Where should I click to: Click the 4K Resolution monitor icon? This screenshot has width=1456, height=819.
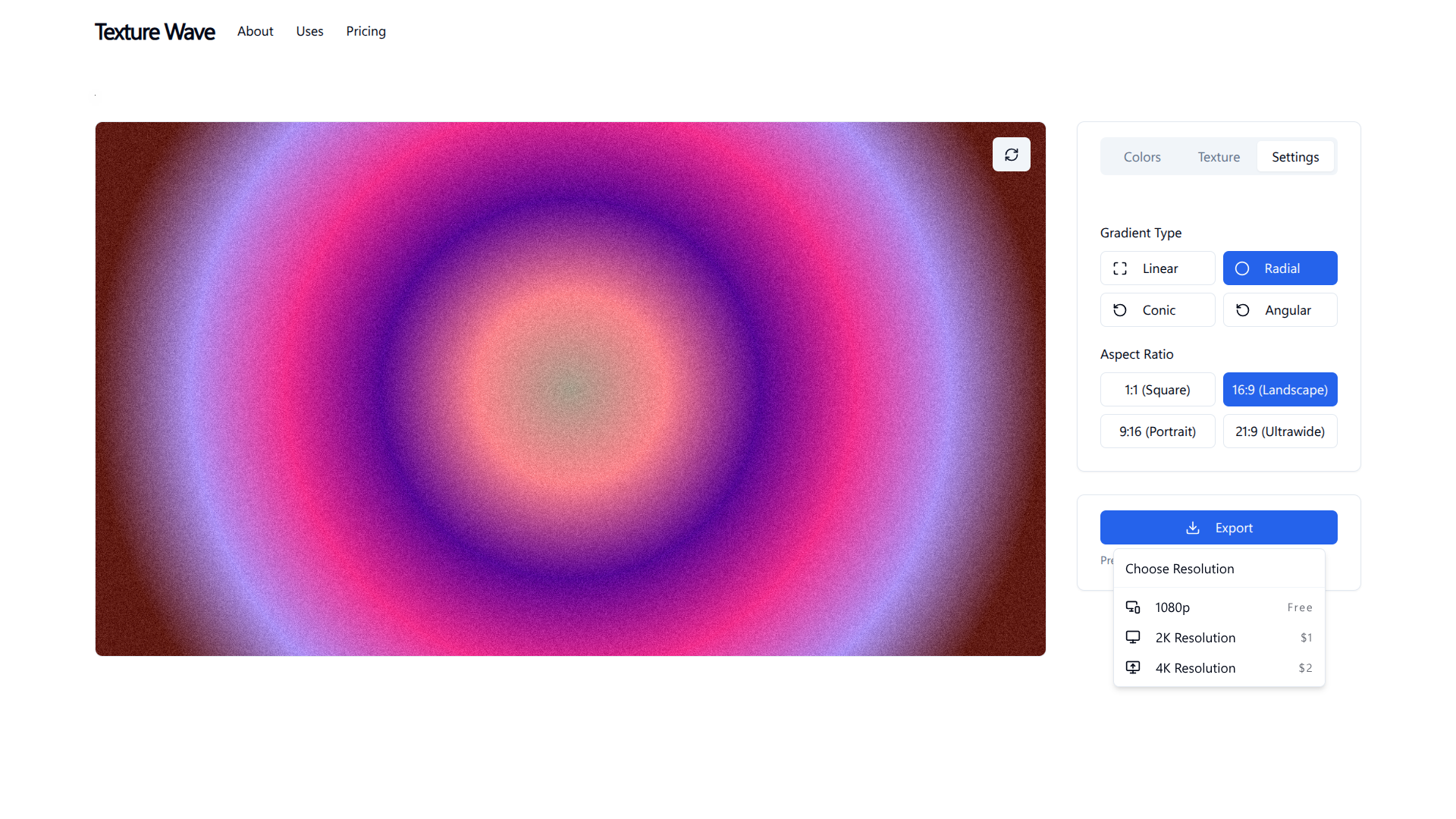[x=1133, y=668]
